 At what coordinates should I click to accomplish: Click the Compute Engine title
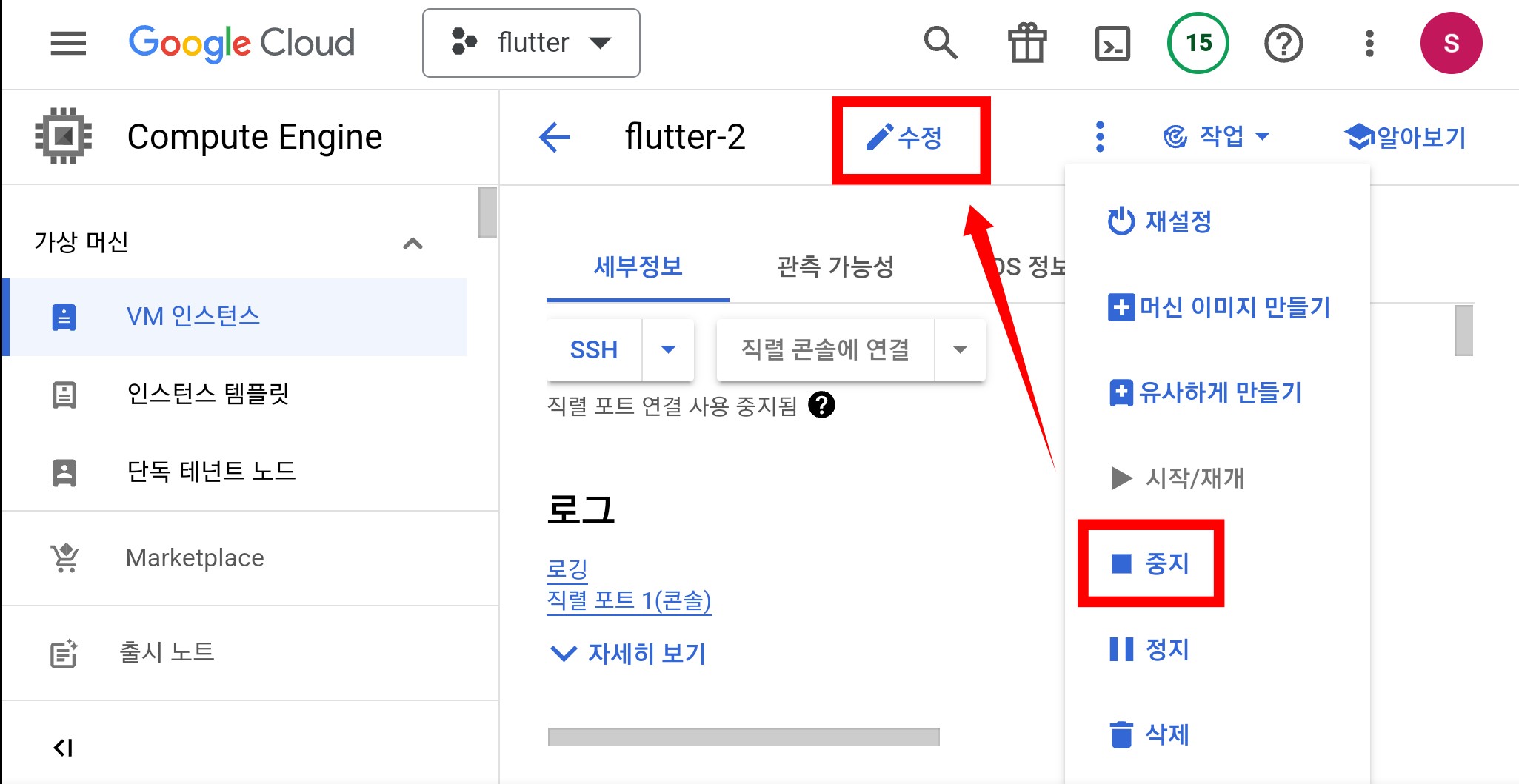tap(255, 137)
